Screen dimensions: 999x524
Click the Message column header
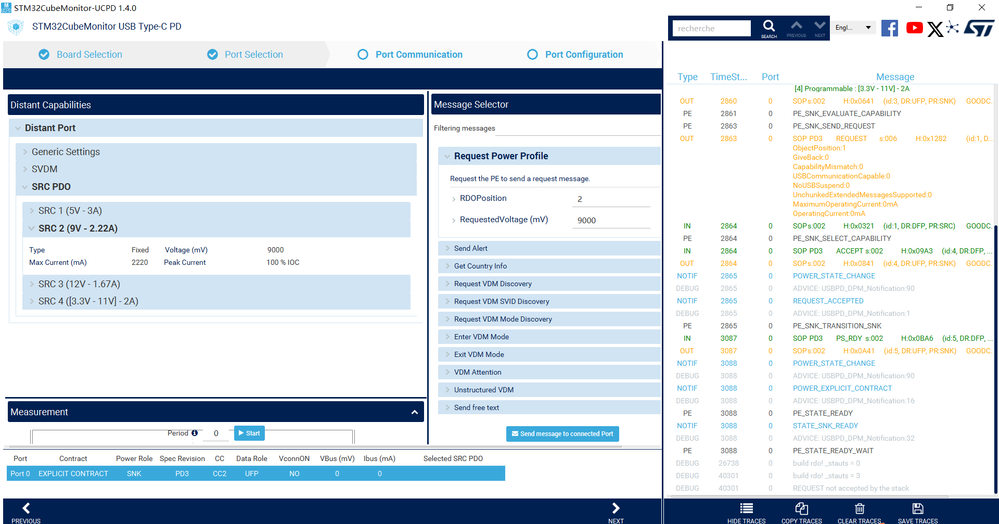pos(895,76)
